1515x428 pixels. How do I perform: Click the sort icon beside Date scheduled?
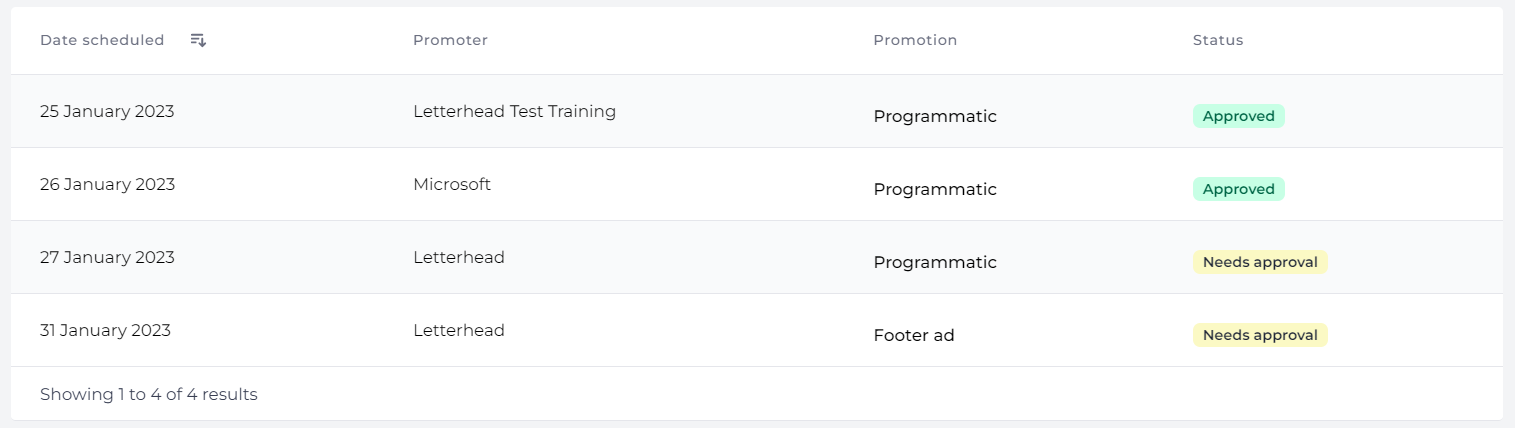(x=198, y=40)
